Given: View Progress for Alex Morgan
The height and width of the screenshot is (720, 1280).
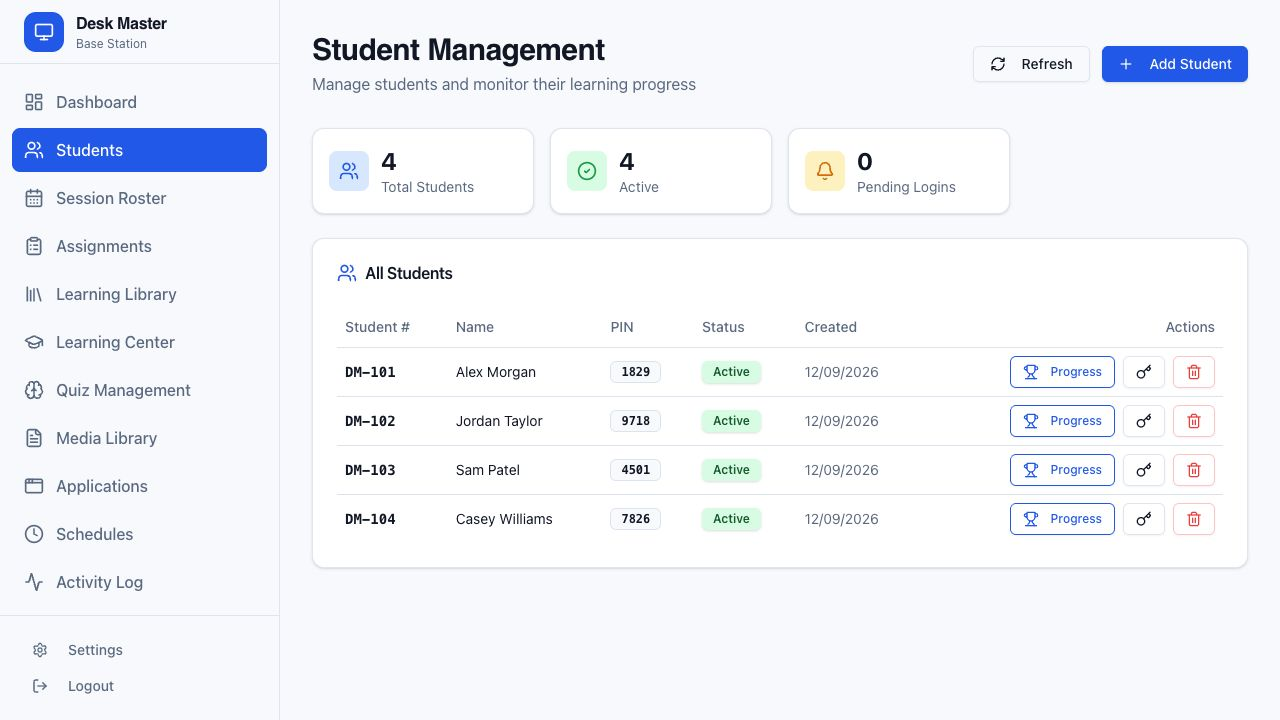Looking at the screenshot, I should pos(1062,372).
